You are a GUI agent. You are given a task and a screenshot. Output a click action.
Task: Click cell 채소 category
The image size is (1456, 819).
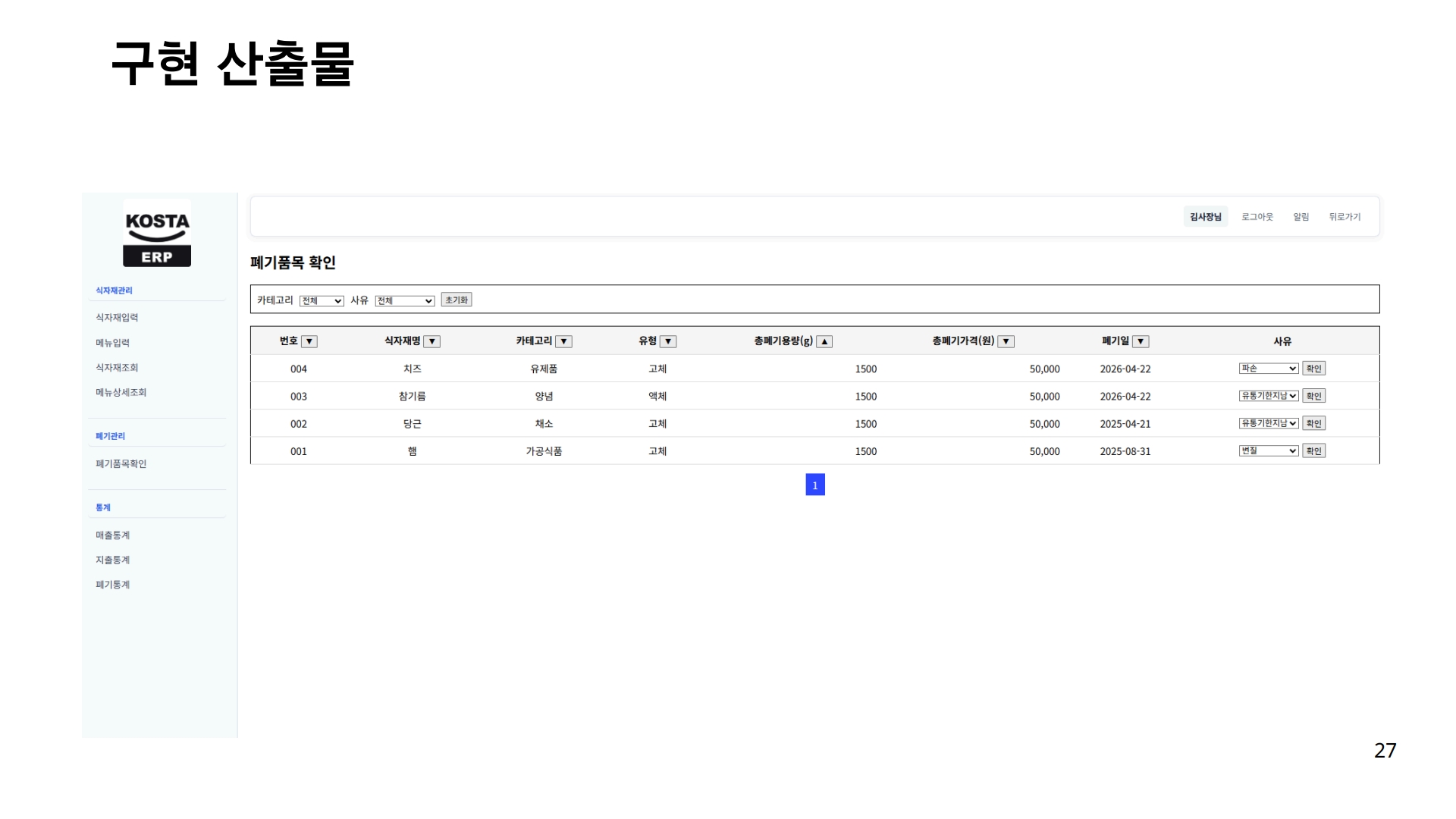[544, 423]
